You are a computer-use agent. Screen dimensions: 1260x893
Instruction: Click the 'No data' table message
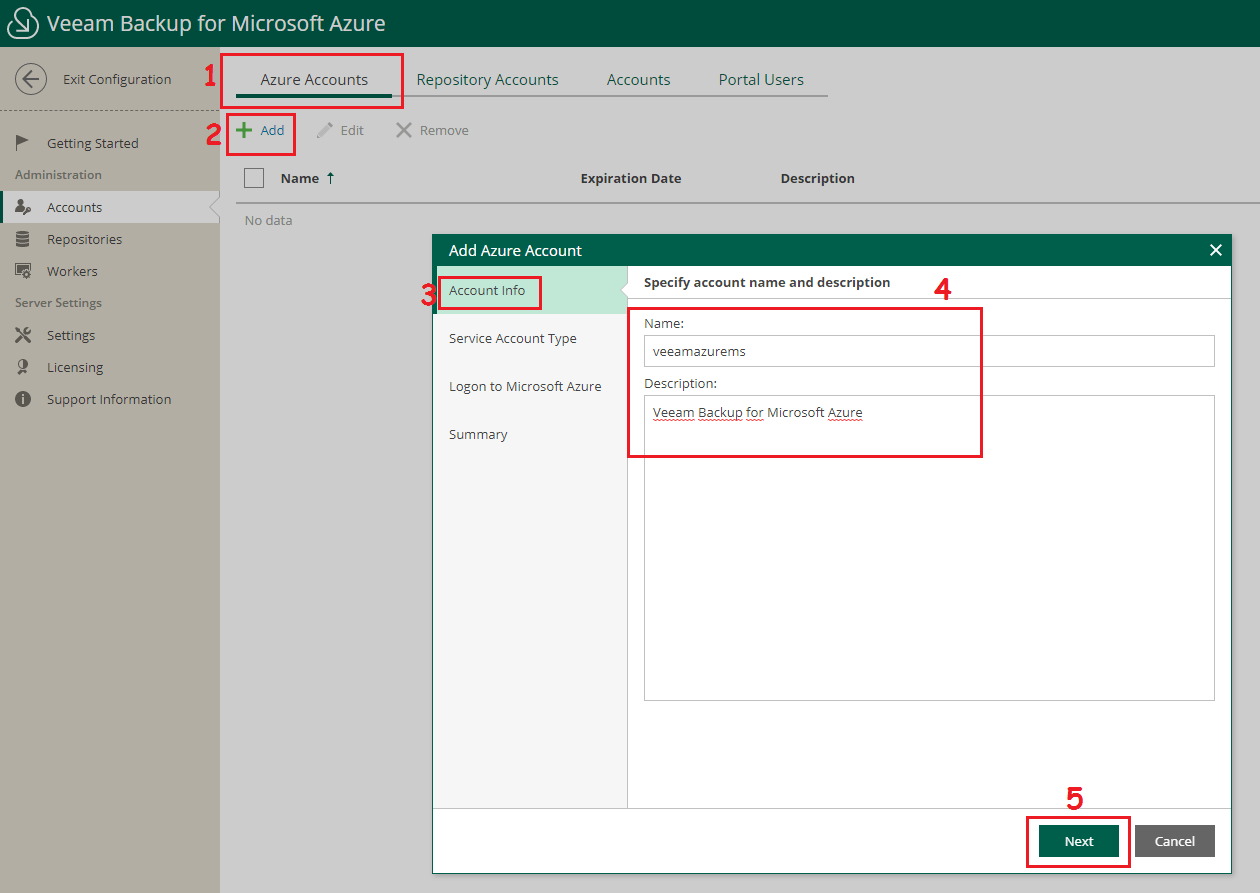[268, 220]
